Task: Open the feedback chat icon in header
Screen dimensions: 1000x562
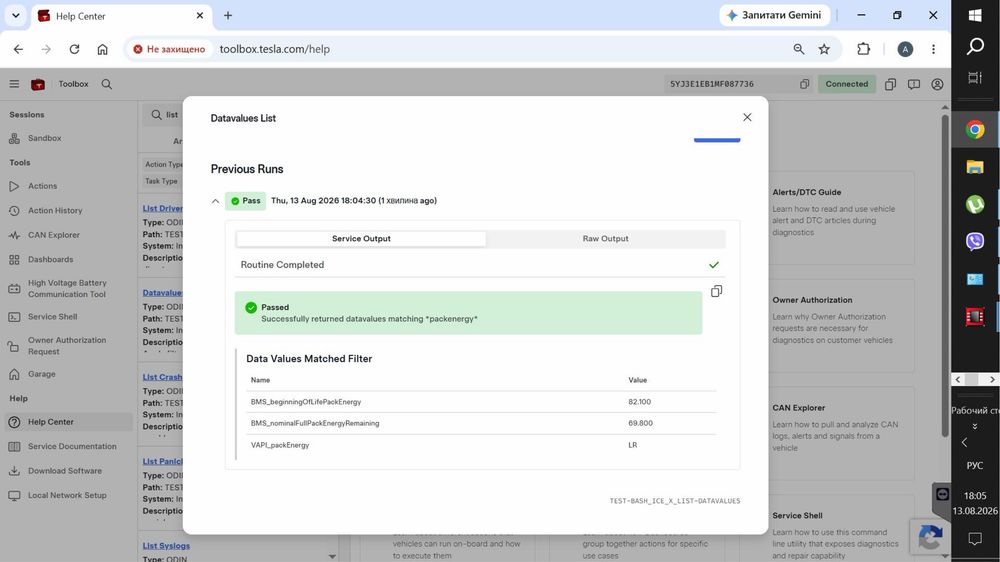Action: click(x=914, y=84)
